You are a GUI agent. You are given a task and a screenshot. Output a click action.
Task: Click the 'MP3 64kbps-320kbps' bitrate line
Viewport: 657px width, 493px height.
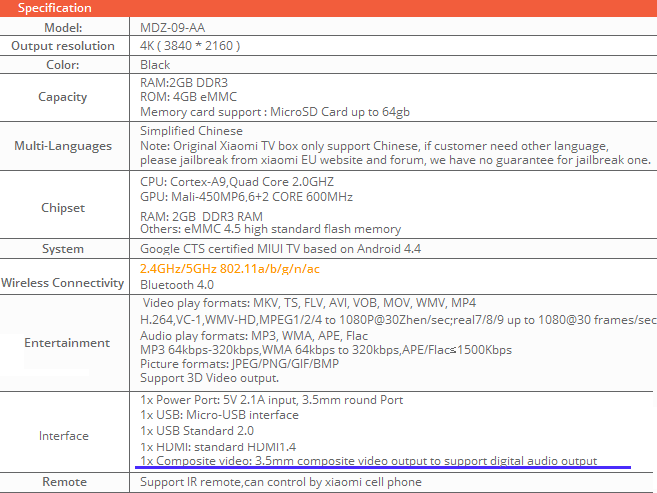[326, 350]
